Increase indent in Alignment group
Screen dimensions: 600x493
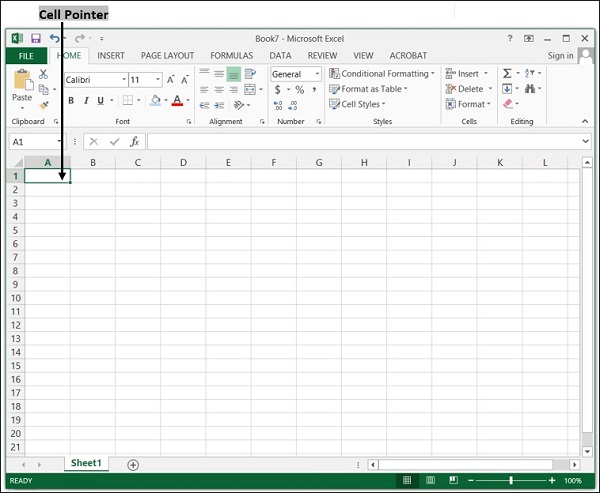pos(219,105)
